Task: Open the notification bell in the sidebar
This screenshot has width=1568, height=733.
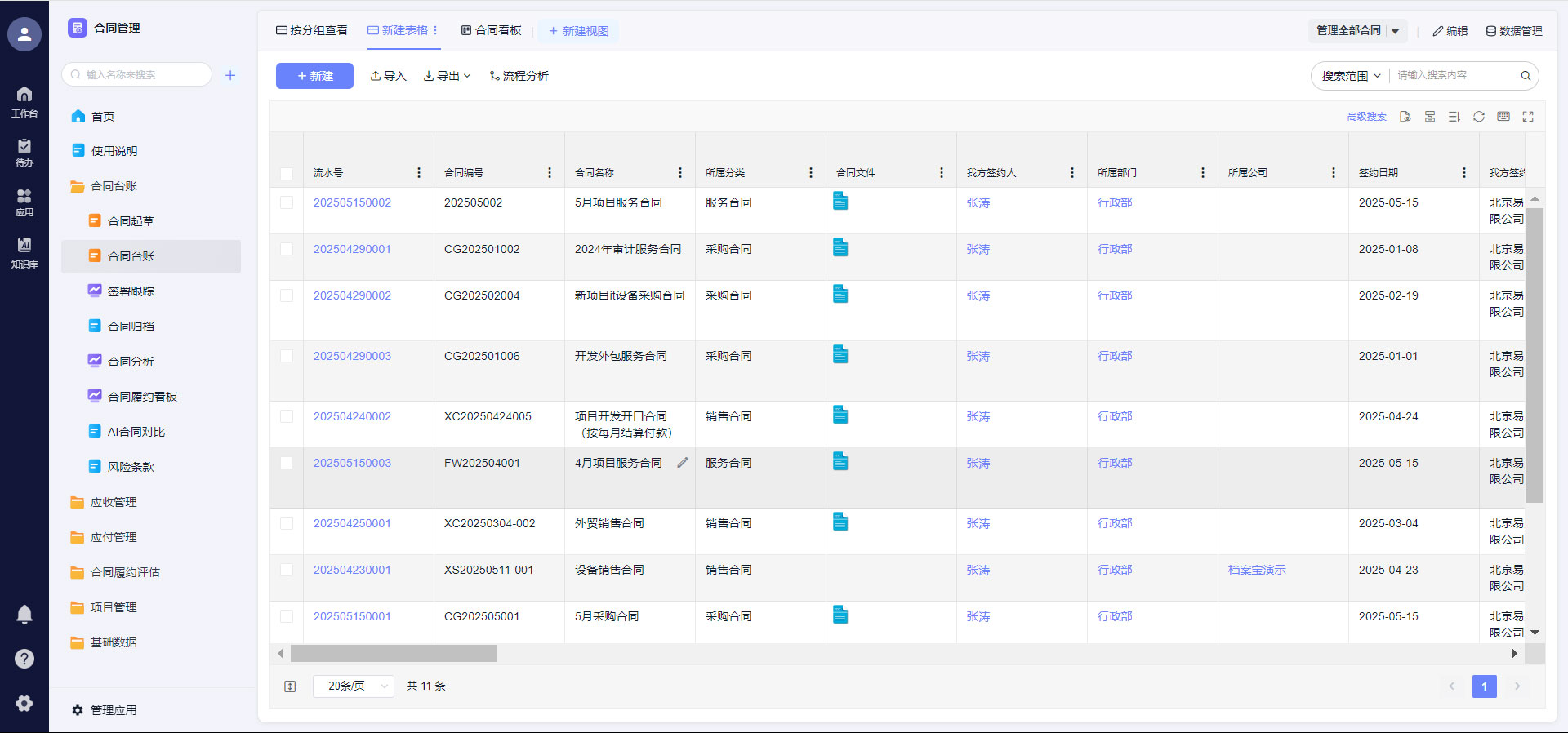Action: tap(24, 615)
